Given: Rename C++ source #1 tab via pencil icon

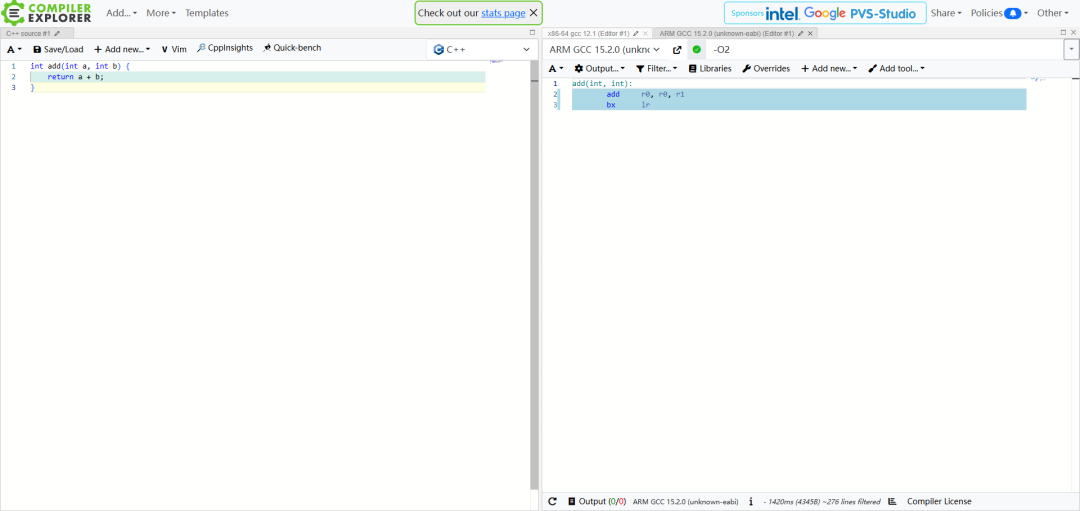Looking at the screenshot, I should (x=57, y=33).
